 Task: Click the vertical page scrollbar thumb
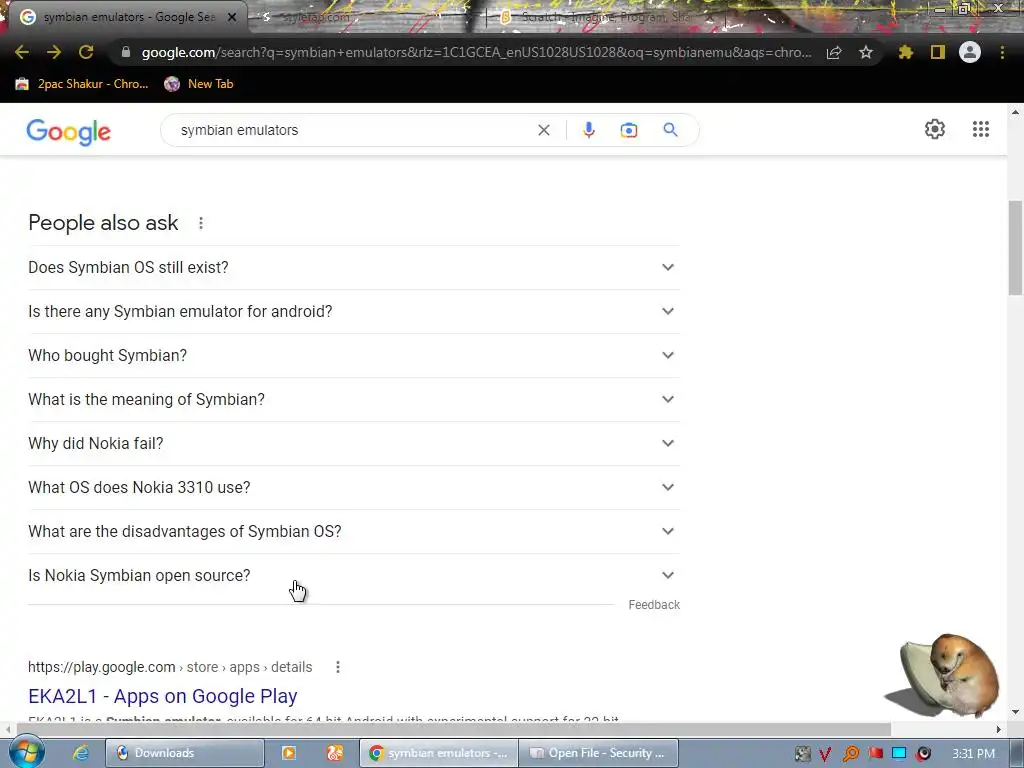click(1015, 248)
